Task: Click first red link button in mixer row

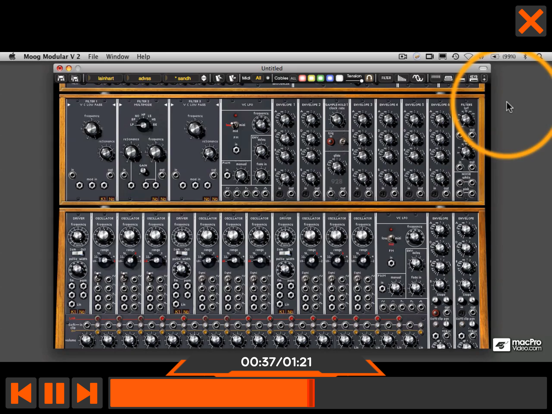Action: pyautogui.click(x=97, y=319)
